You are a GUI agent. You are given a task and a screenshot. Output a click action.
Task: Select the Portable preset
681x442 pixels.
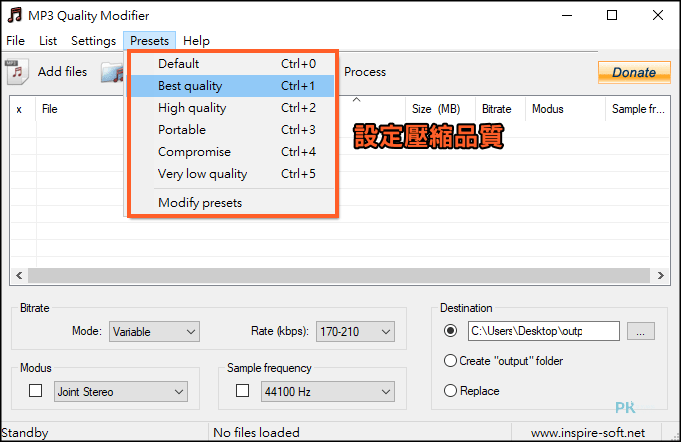tap(233, 130)
